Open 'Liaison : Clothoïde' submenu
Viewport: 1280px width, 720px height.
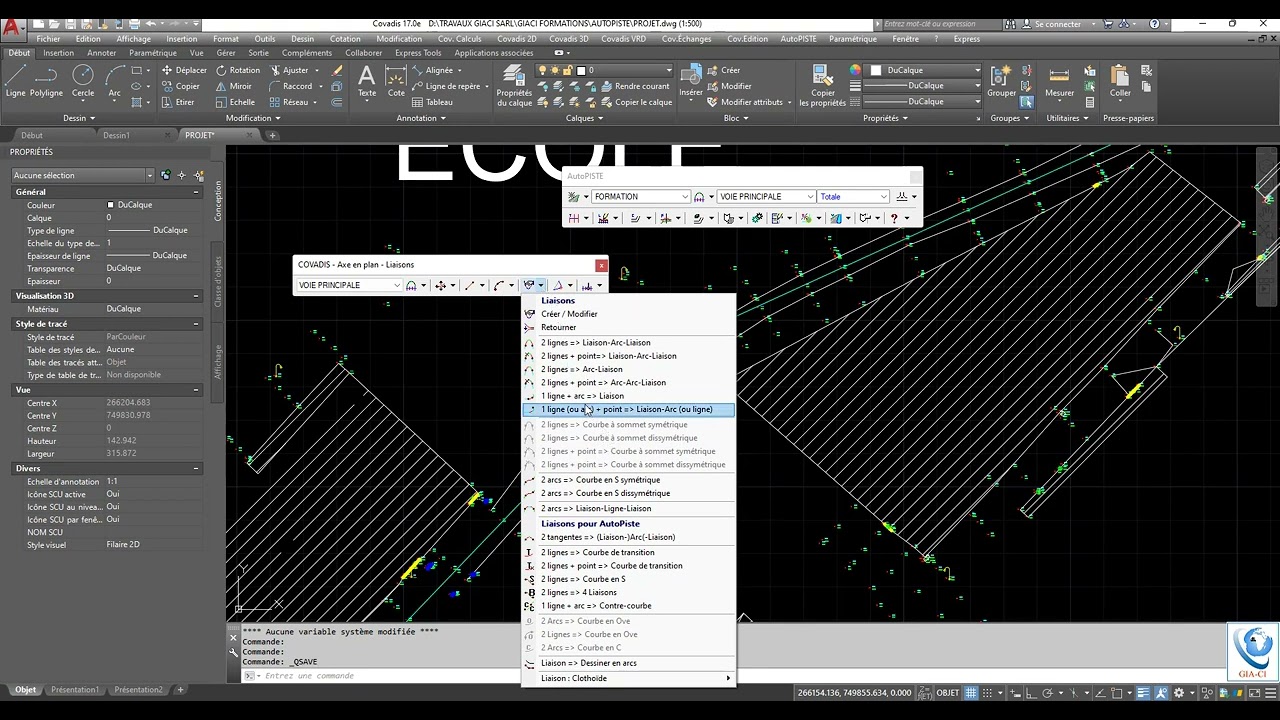tap(628, 678)
